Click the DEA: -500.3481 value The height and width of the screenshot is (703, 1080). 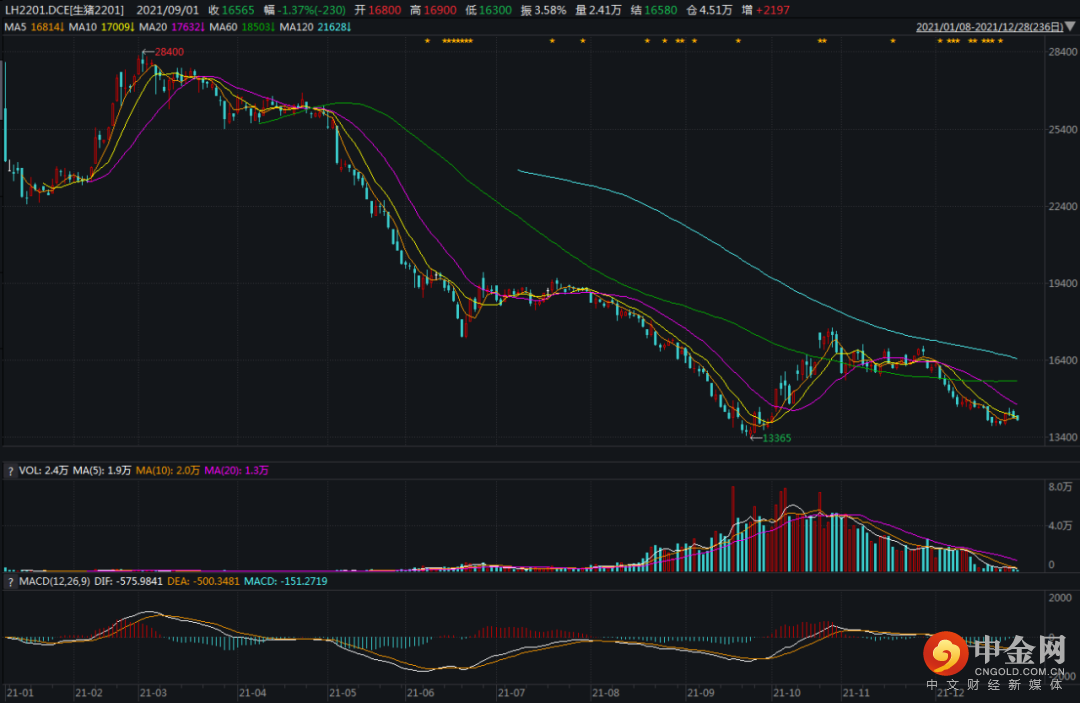coord(203,582)
